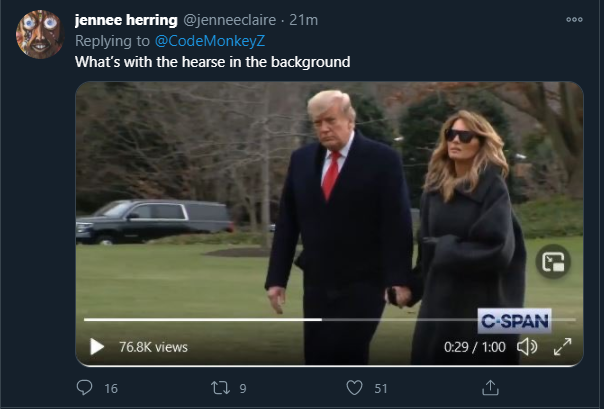
Task: Click the reply comment icon
Action: coord(85,387)
